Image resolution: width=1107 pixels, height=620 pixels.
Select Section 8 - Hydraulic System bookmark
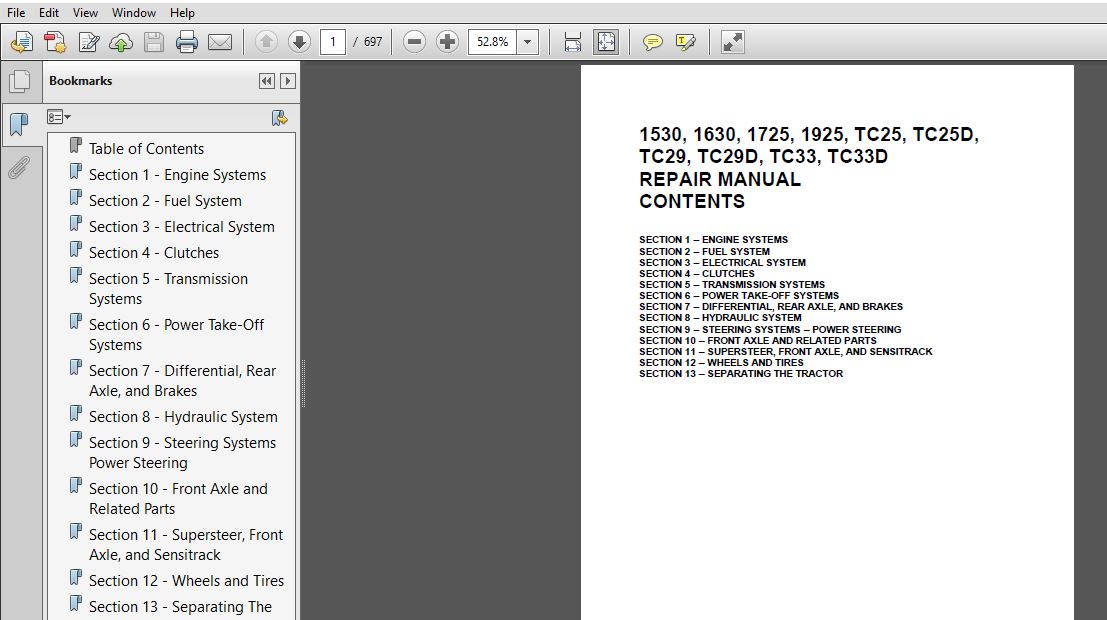click(183, 417)
